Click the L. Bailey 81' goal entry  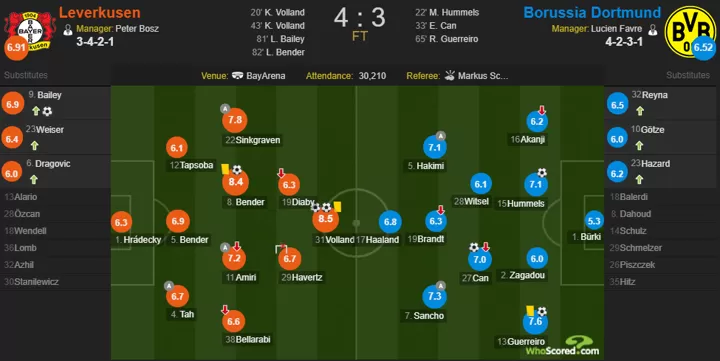281,39
